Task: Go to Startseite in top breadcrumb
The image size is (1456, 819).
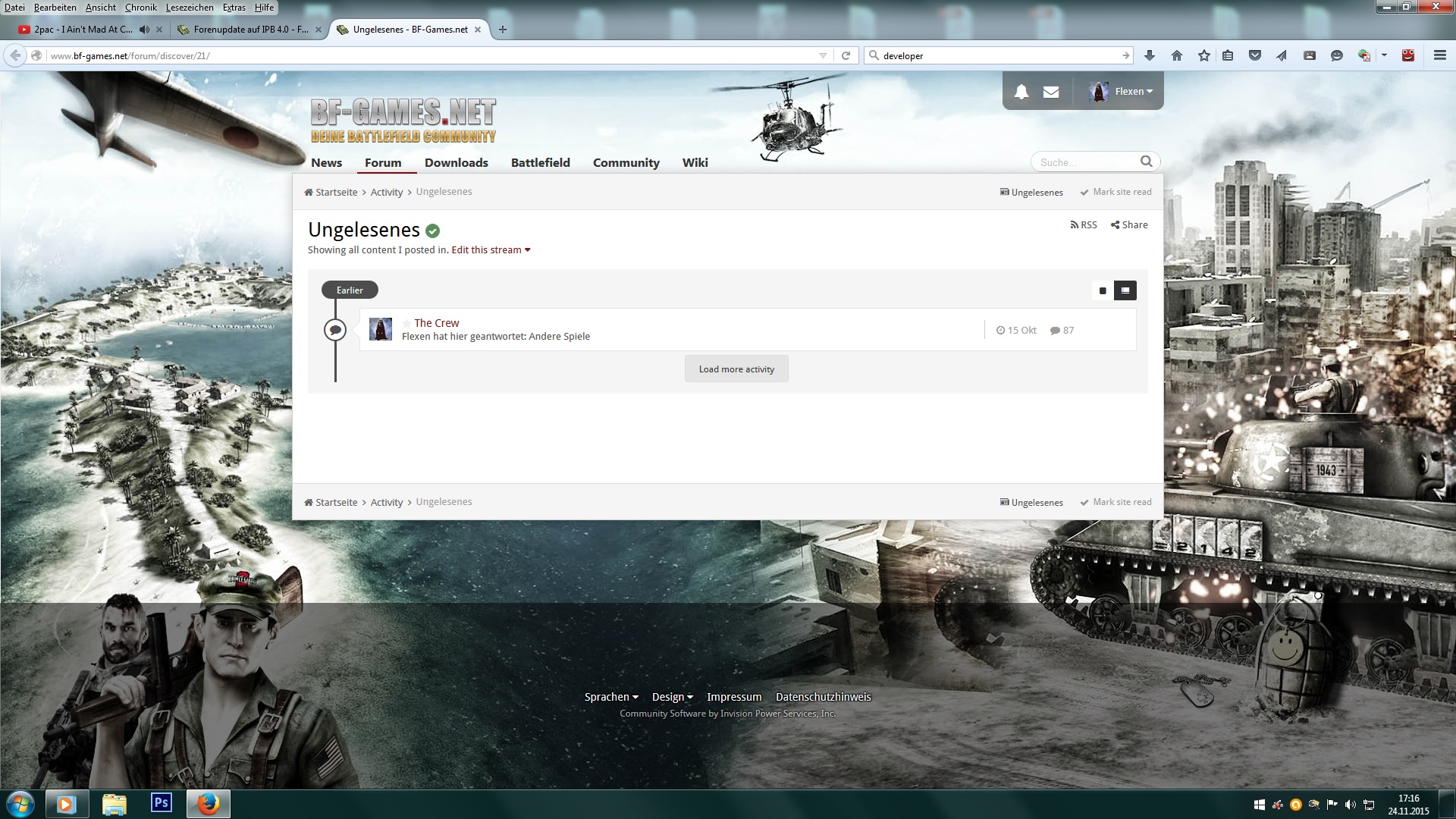Action: (331, 192)
